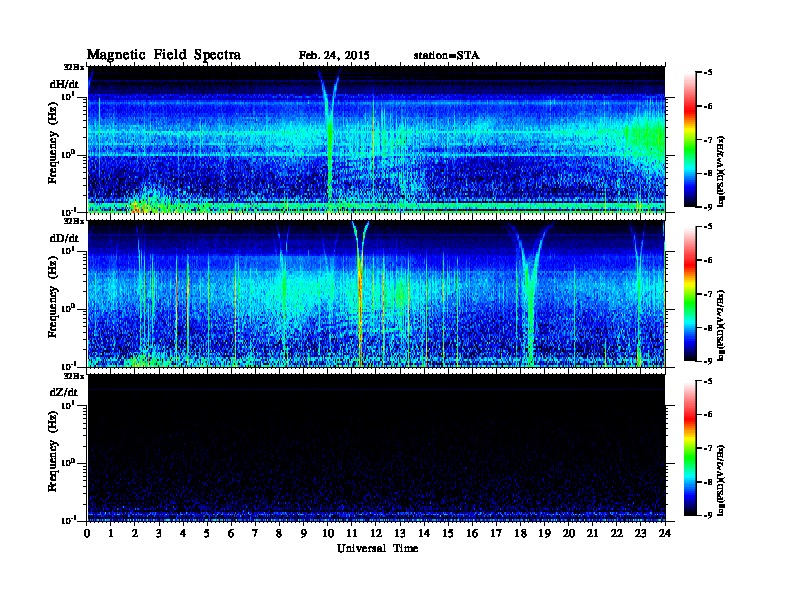This screenshot has width=792, height=612.
Task: Click hour 16 on the time axis
Action: pyautogui.click(x=472, y=534)
